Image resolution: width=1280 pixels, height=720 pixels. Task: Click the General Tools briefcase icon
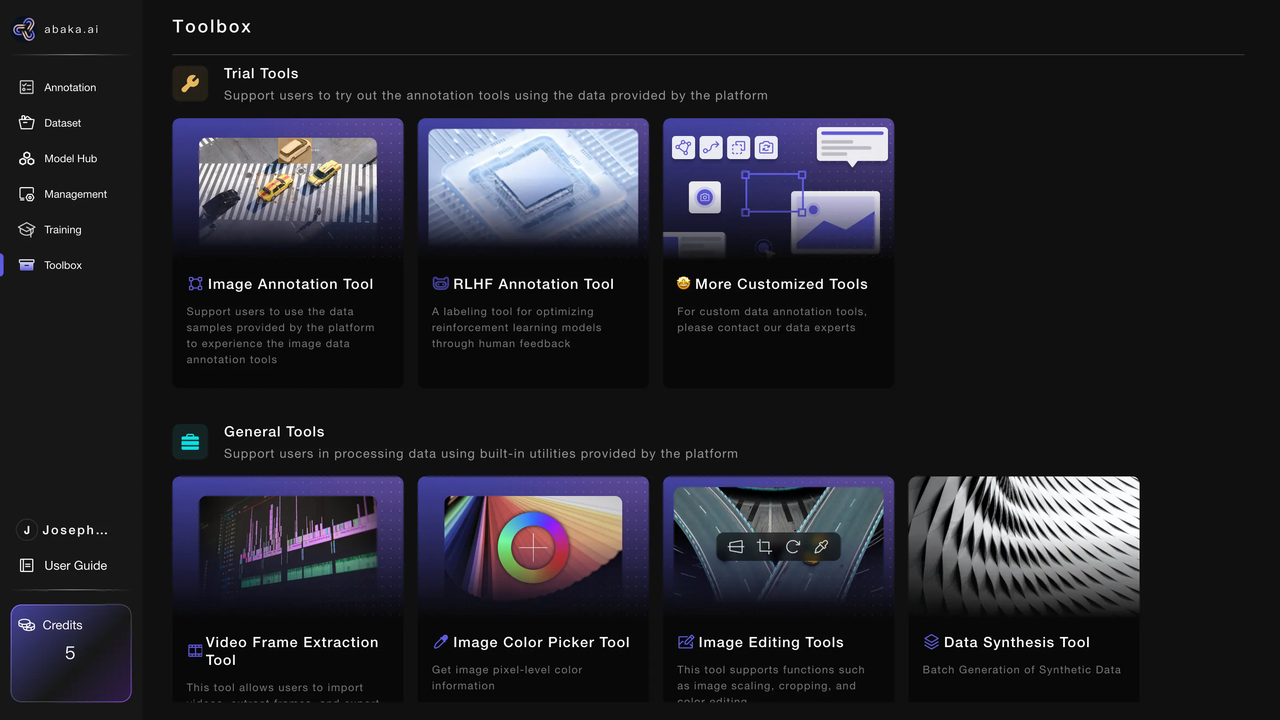coord(190,442)
